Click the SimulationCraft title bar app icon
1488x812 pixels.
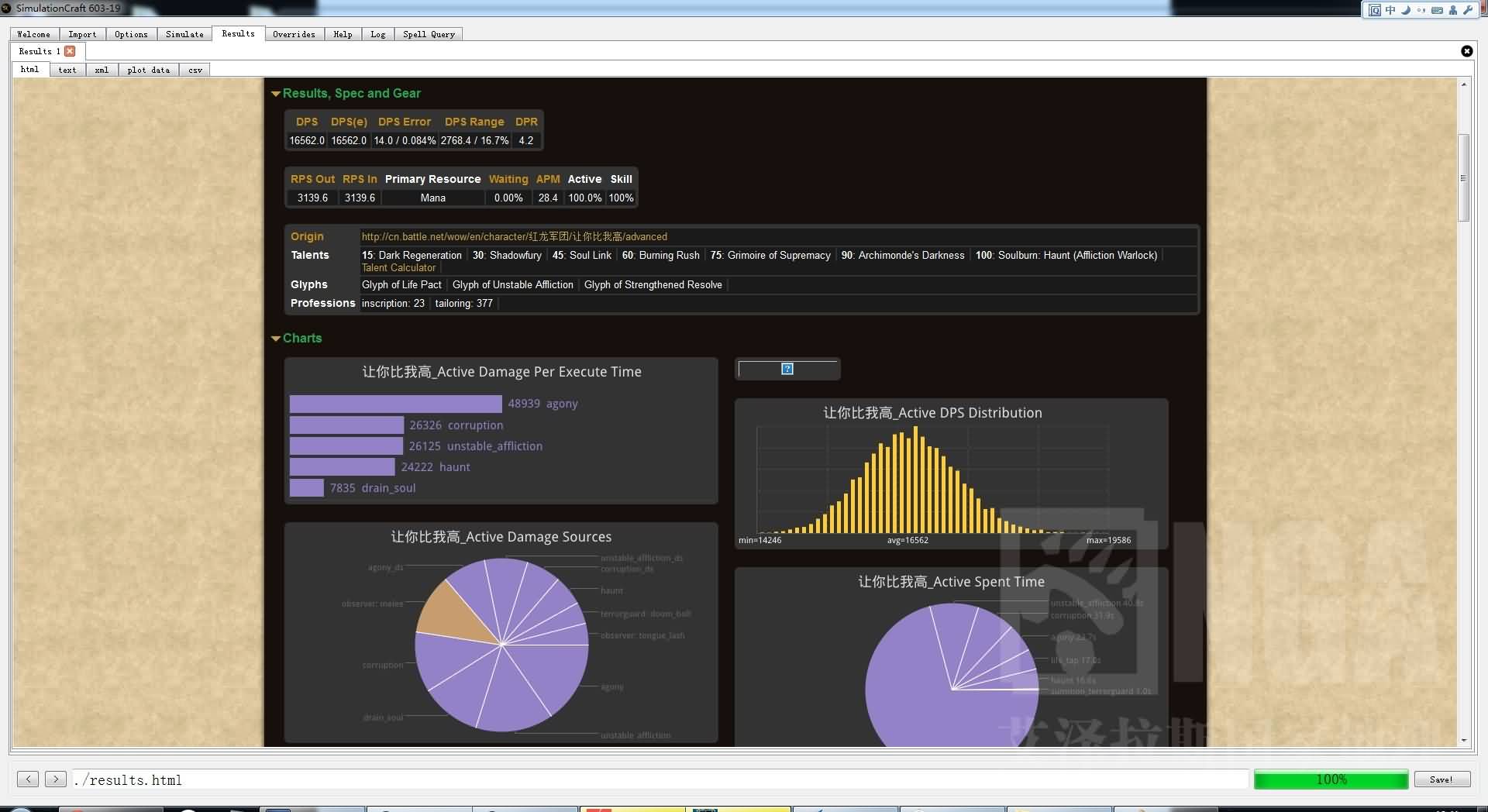6,8
